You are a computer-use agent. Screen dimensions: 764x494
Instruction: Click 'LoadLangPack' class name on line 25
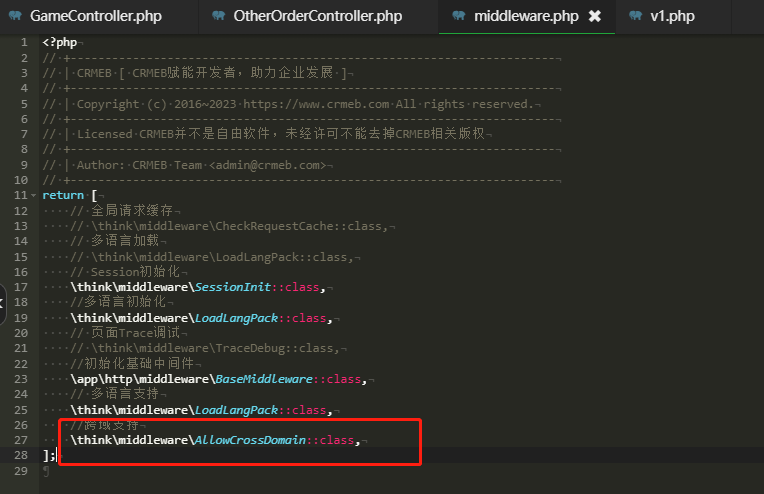tap(236, 410)
